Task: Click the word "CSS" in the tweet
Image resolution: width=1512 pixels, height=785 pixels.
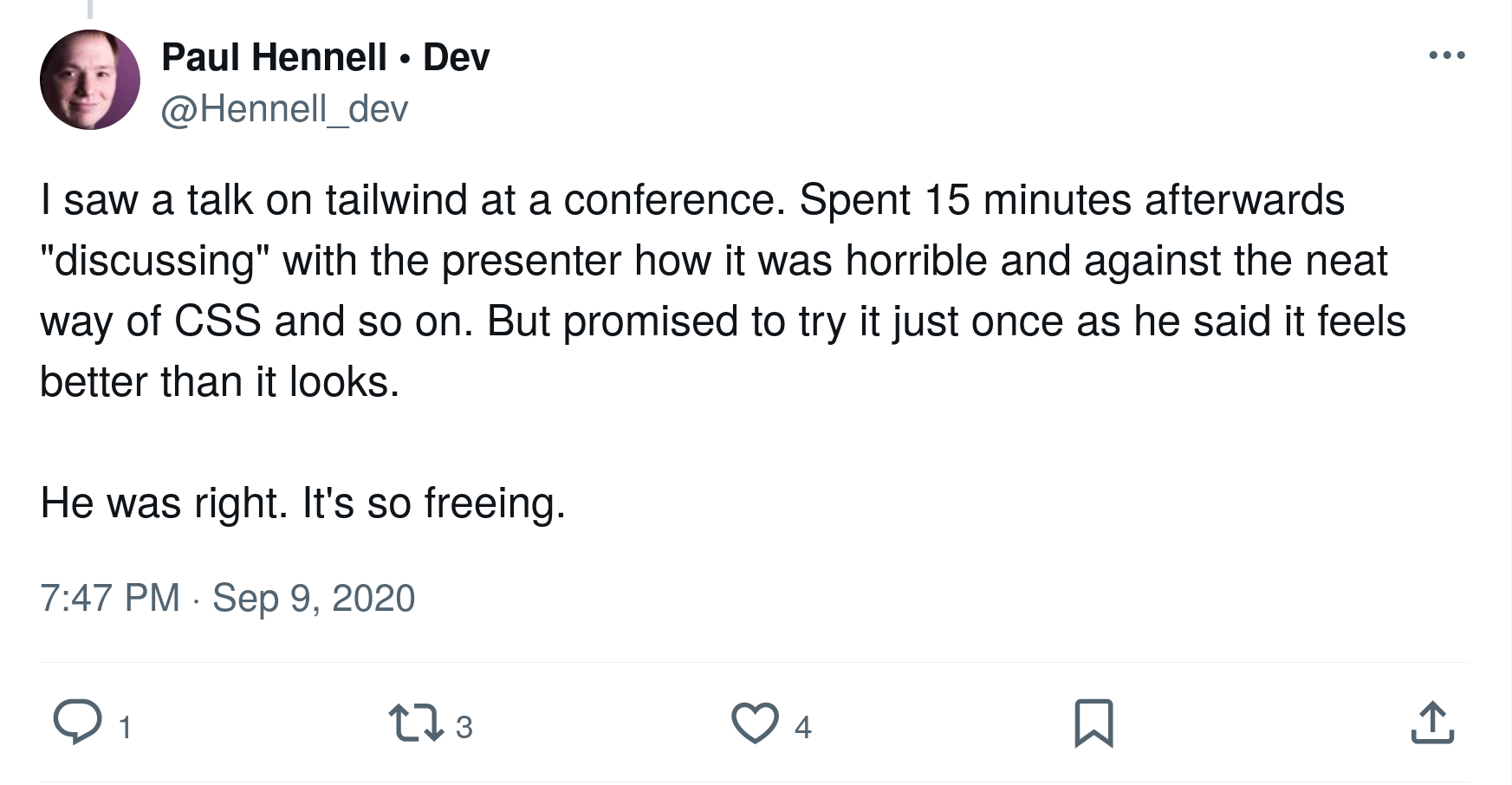Action: click(218, 321)
